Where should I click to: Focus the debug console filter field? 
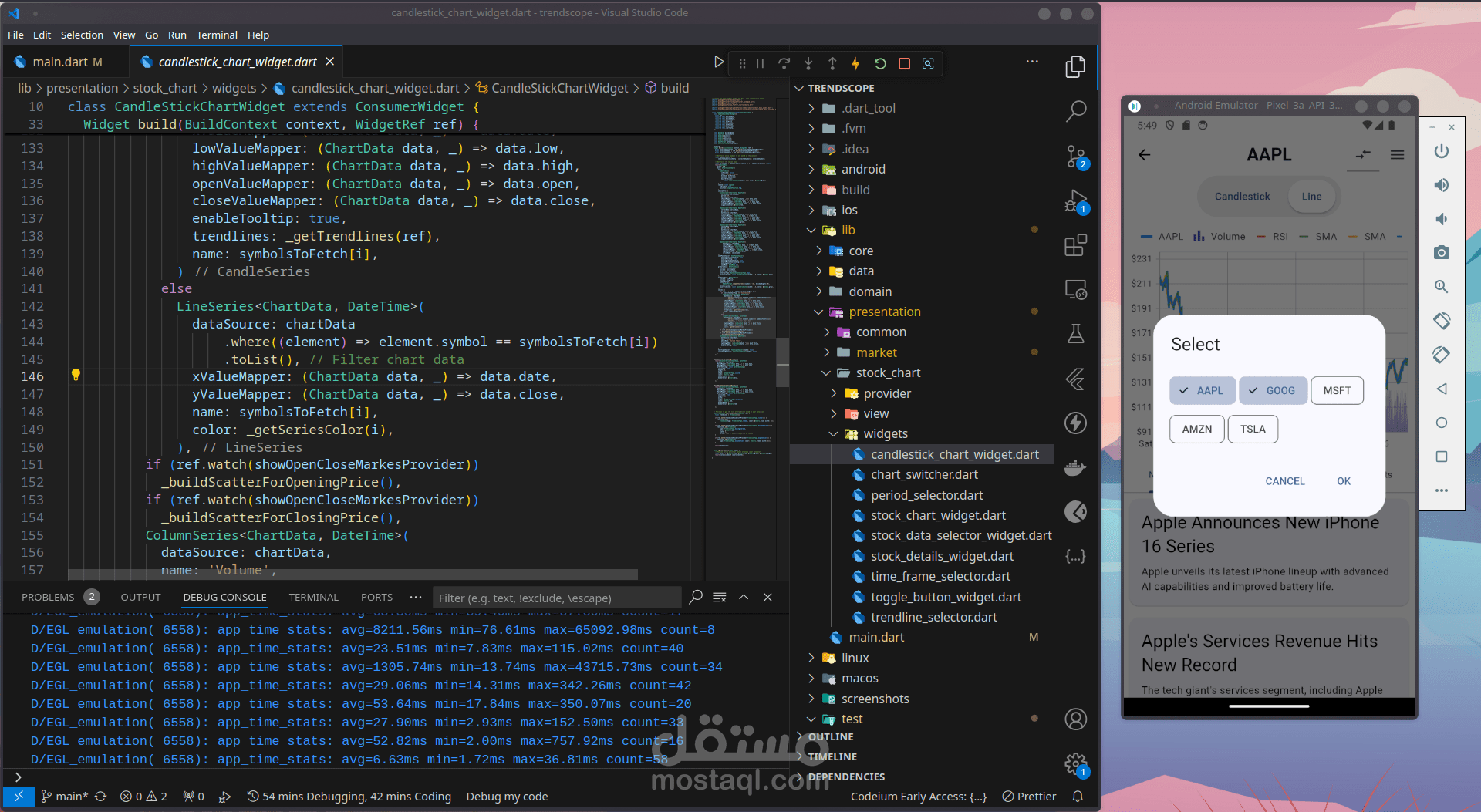click(x=557, y=598)
